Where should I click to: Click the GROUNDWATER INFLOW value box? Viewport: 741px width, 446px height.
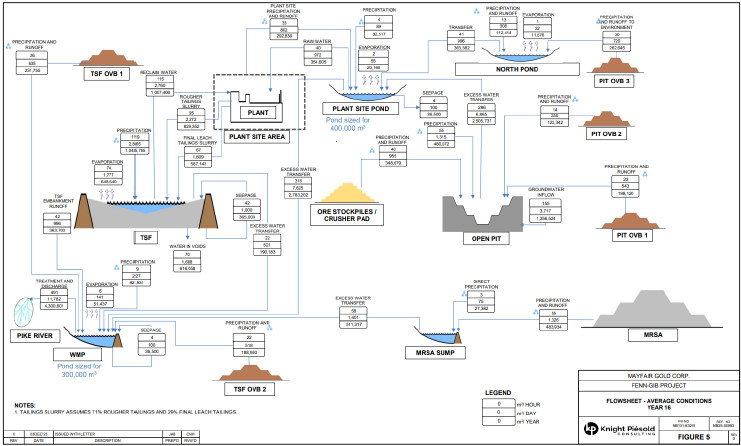click(x=545, y=211)
